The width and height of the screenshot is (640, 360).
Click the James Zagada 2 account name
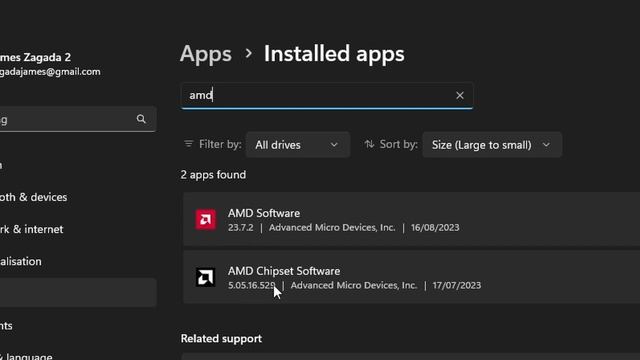coord(35,57)
